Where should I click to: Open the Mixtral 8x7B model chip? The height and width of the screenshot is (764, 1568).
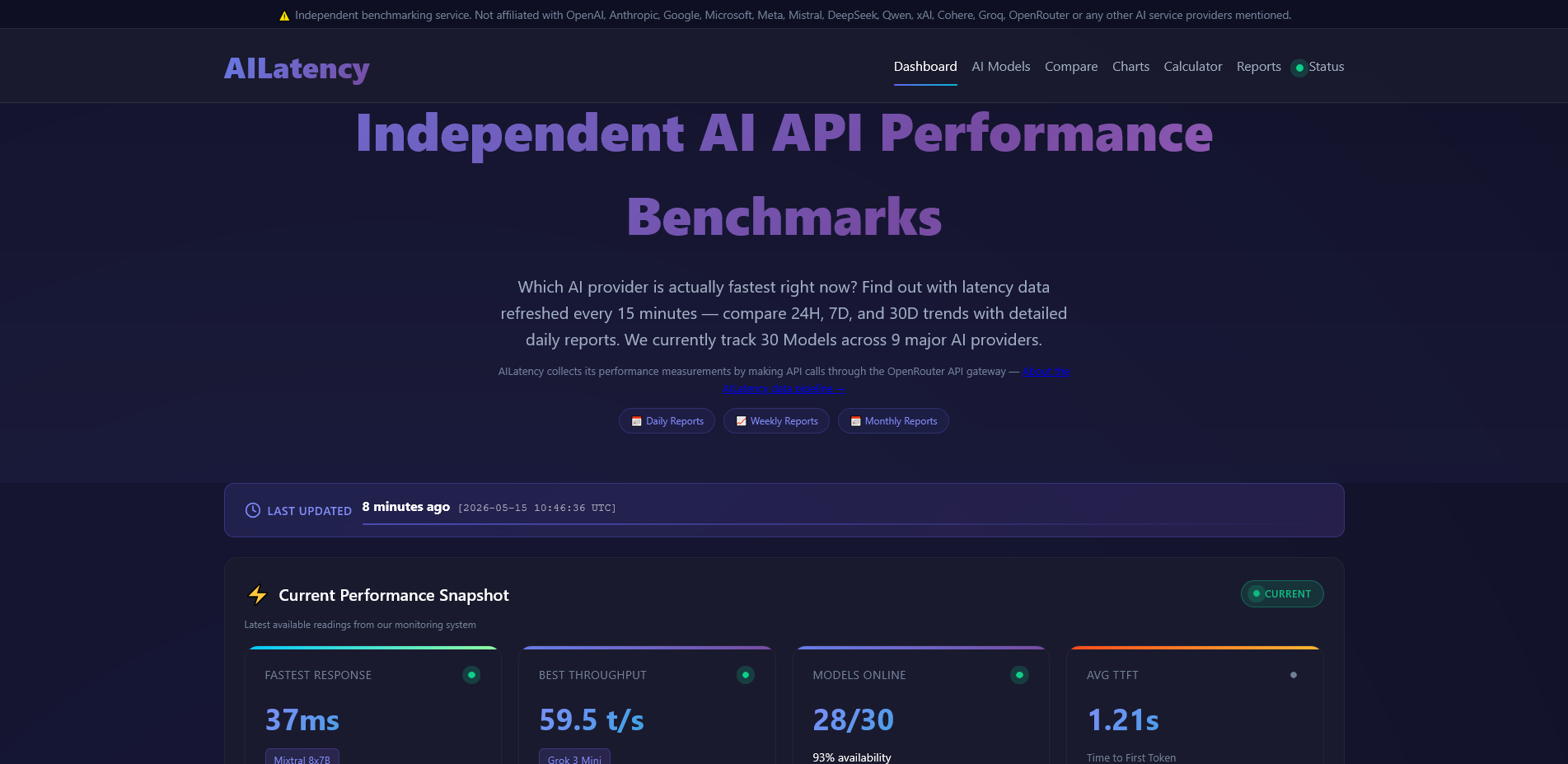[302, 757]
